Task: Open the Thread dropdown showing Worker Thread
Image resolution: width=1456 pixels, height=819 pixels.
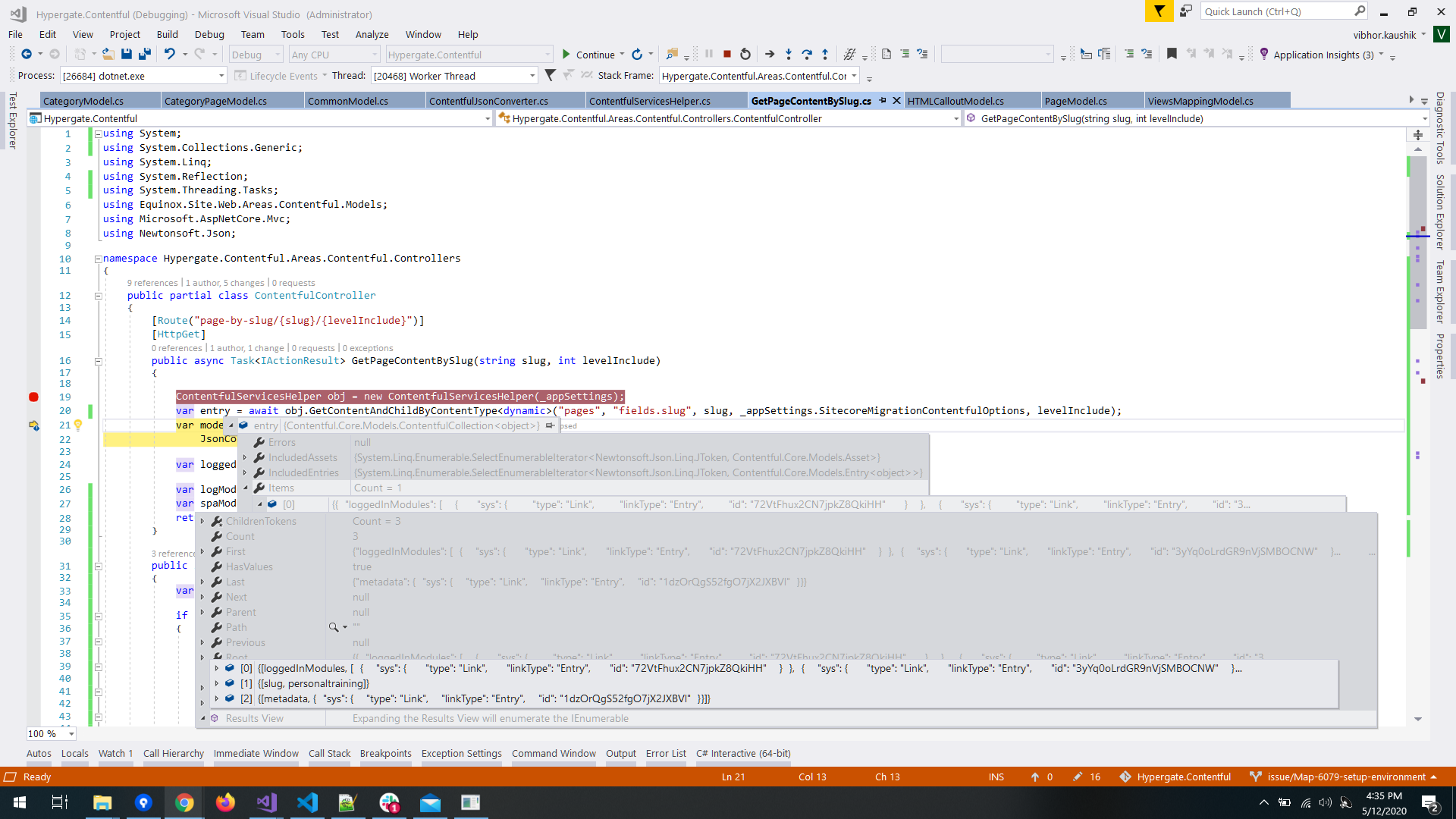Action: point(533,75)
